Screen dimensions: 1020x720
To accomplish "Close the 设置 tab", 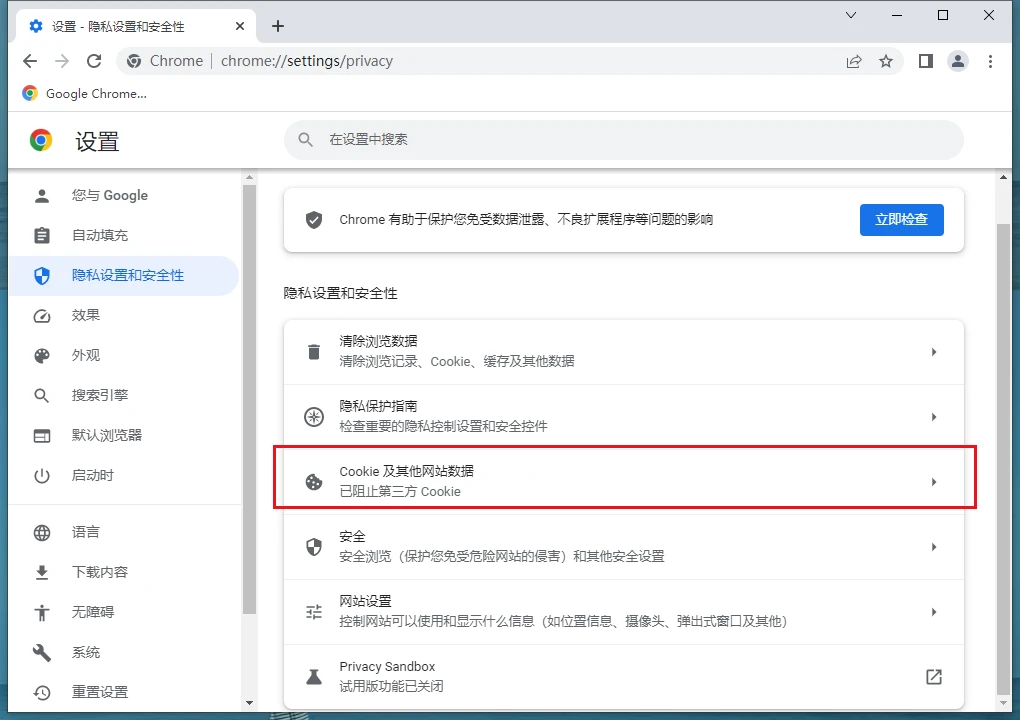I will click(240, 26).
